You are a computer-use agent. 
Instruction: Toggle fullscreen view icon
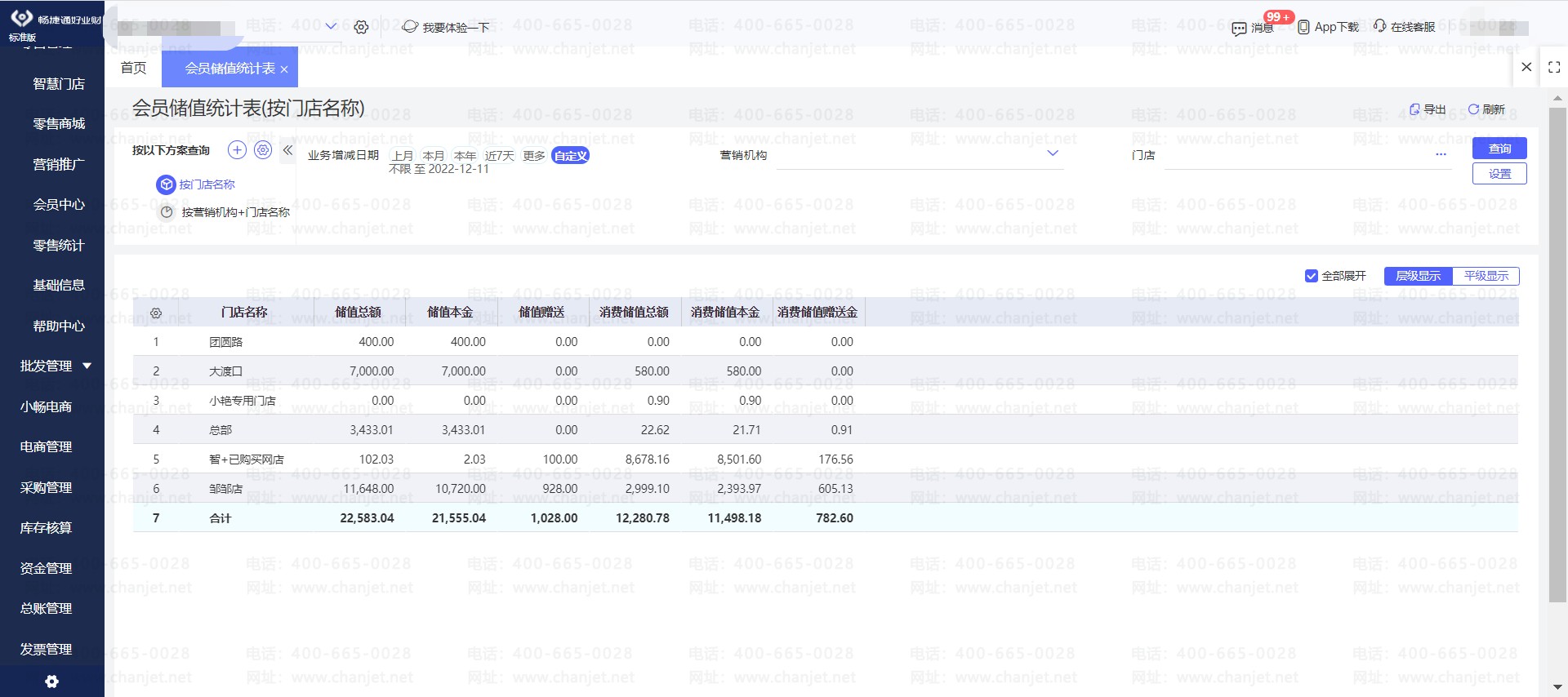[1554, 68]
